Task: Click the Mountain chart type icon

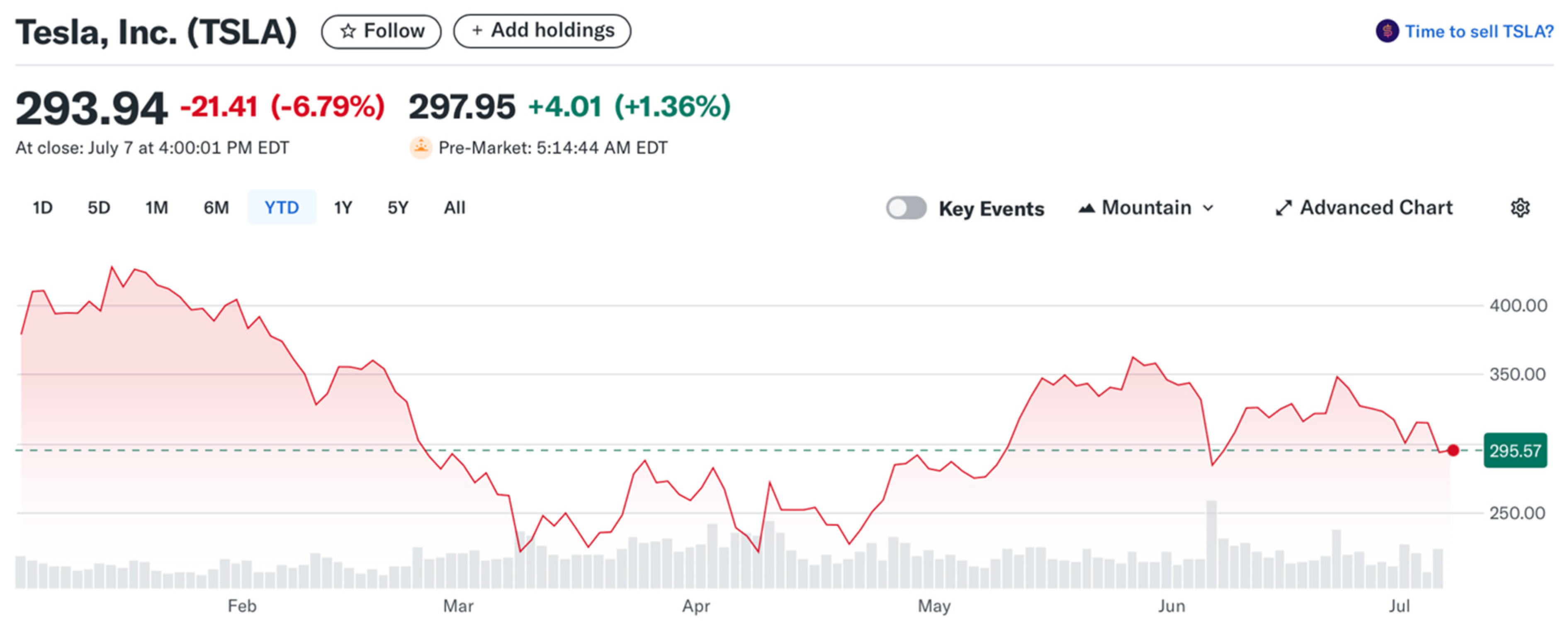Action: click(1087, 208)
